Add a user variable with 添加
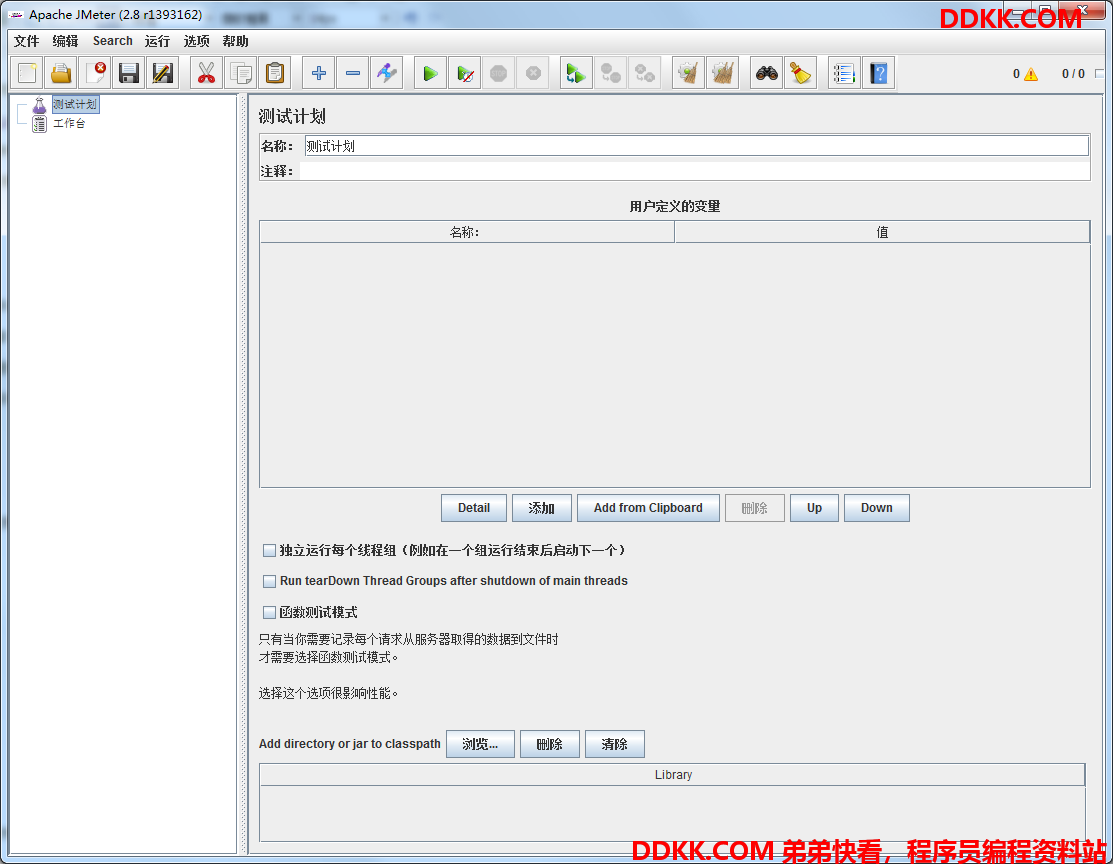This screenshot has width=1113, height=864. pyautogui.click(x=542, y=508)
